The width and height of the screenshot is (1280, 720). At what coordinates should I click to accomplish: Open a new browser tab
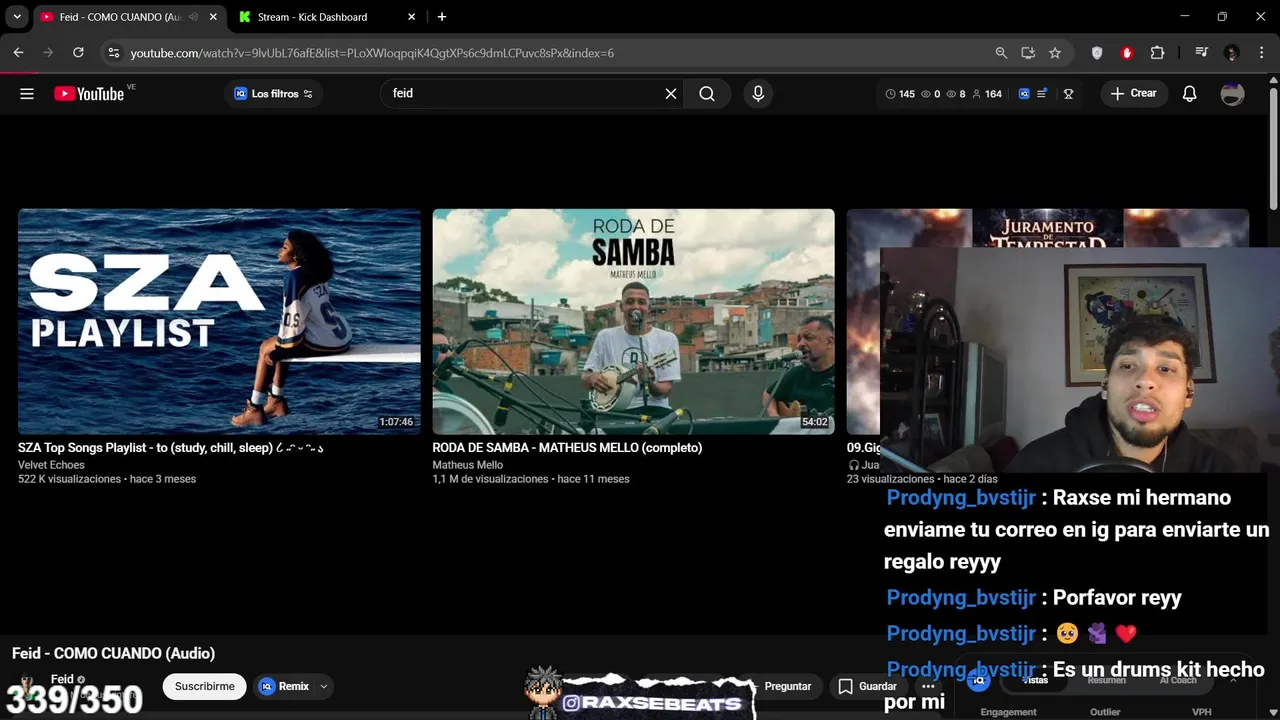pyautogui.click(x=442, y=17)
